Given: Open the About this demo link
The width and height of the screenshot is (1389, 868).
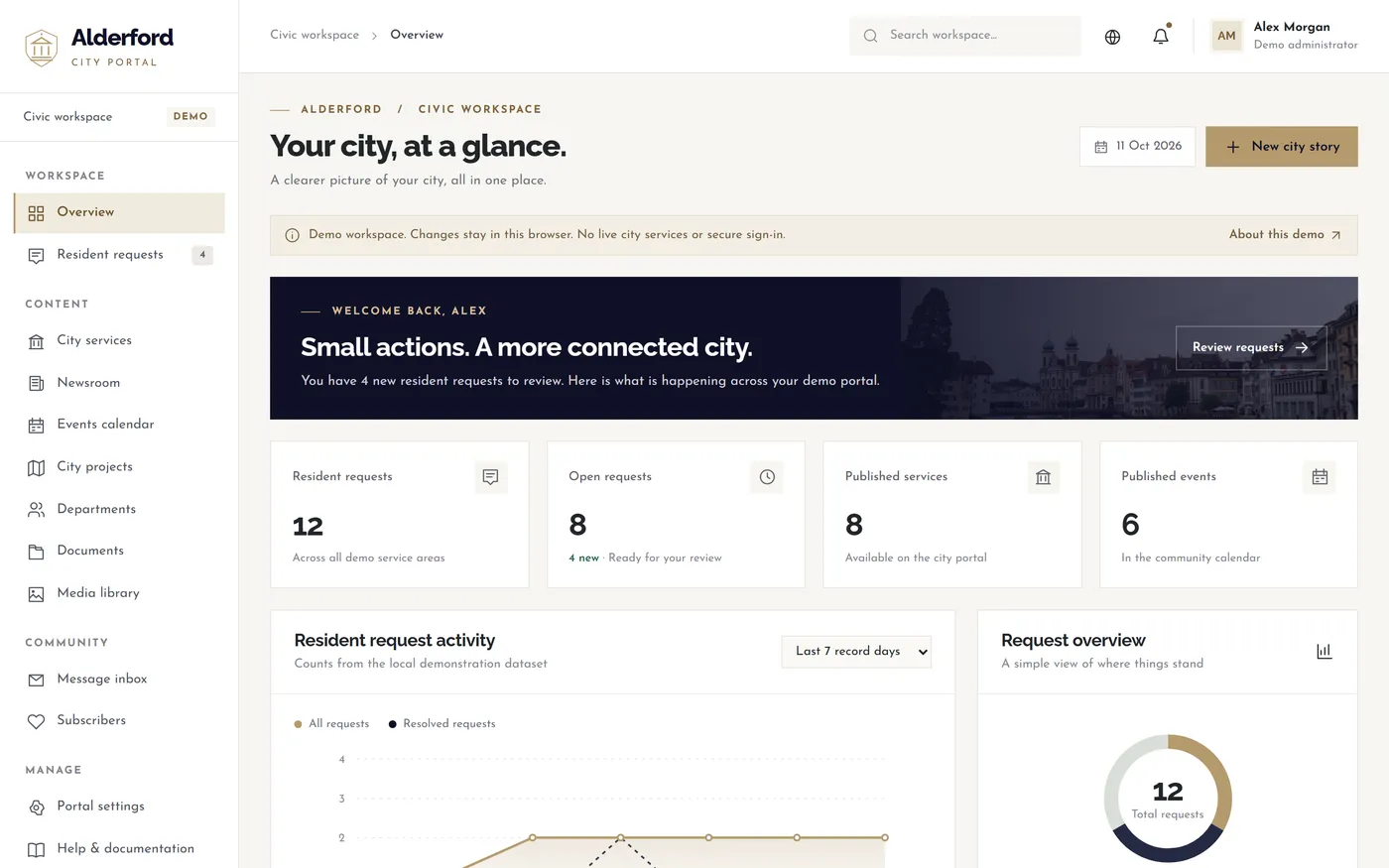Looking at the screenshot, I should tap(1285, 235).
